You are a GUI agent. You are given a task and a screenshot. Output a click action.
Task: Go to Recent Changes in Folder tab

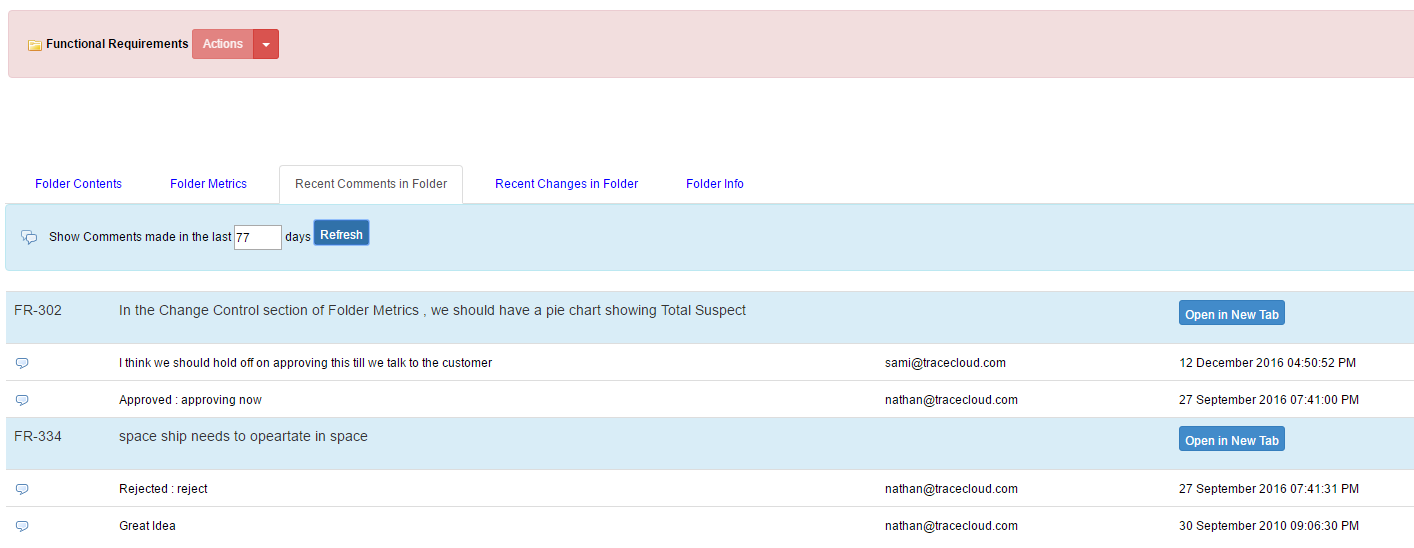pos(566,184)
